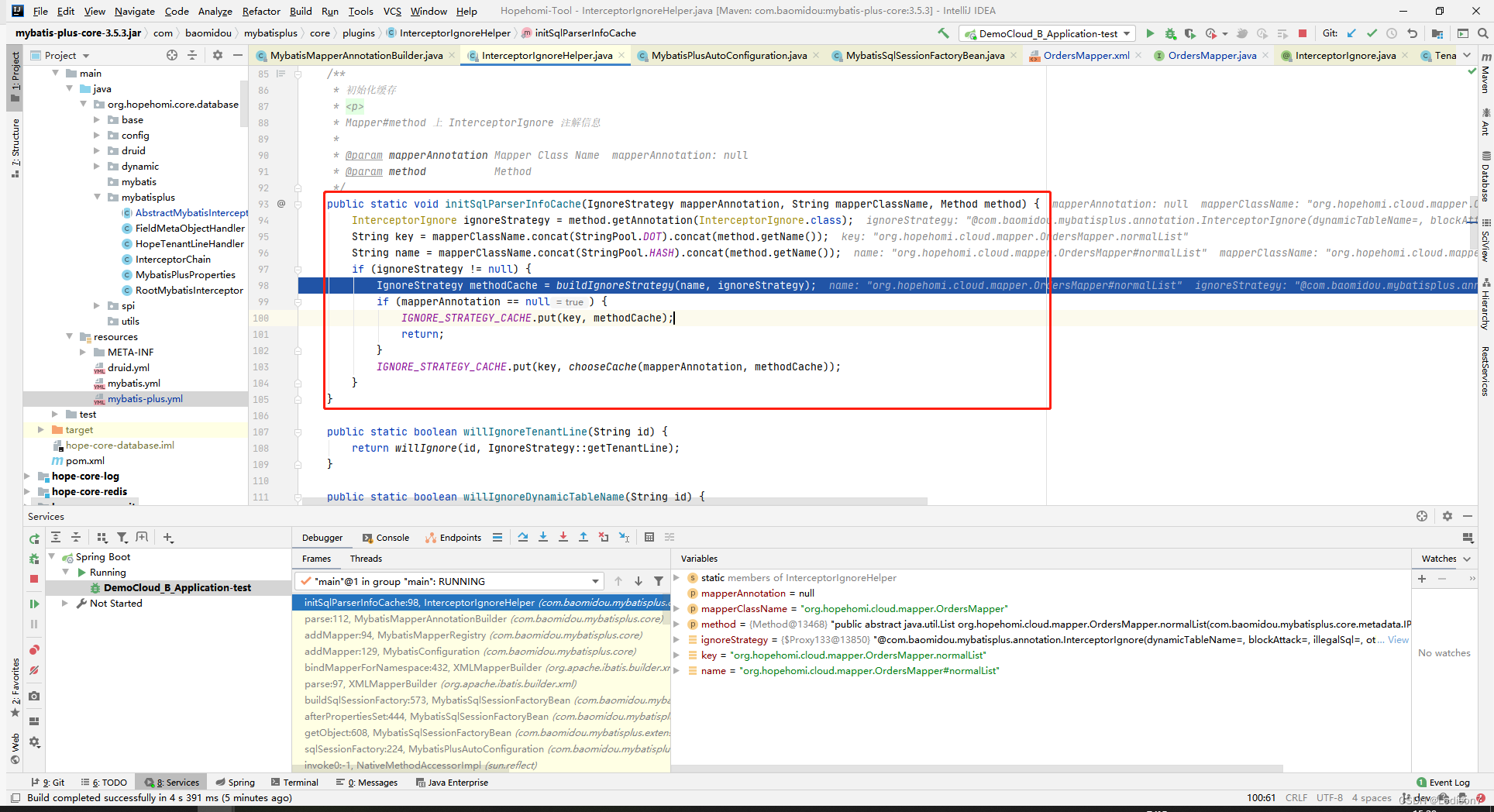The width and height of the screenshot is (1494, 812).
Task: Click Add service plus icon in Services toolbar
Action: pyautogui.click(x=168, y=537)
